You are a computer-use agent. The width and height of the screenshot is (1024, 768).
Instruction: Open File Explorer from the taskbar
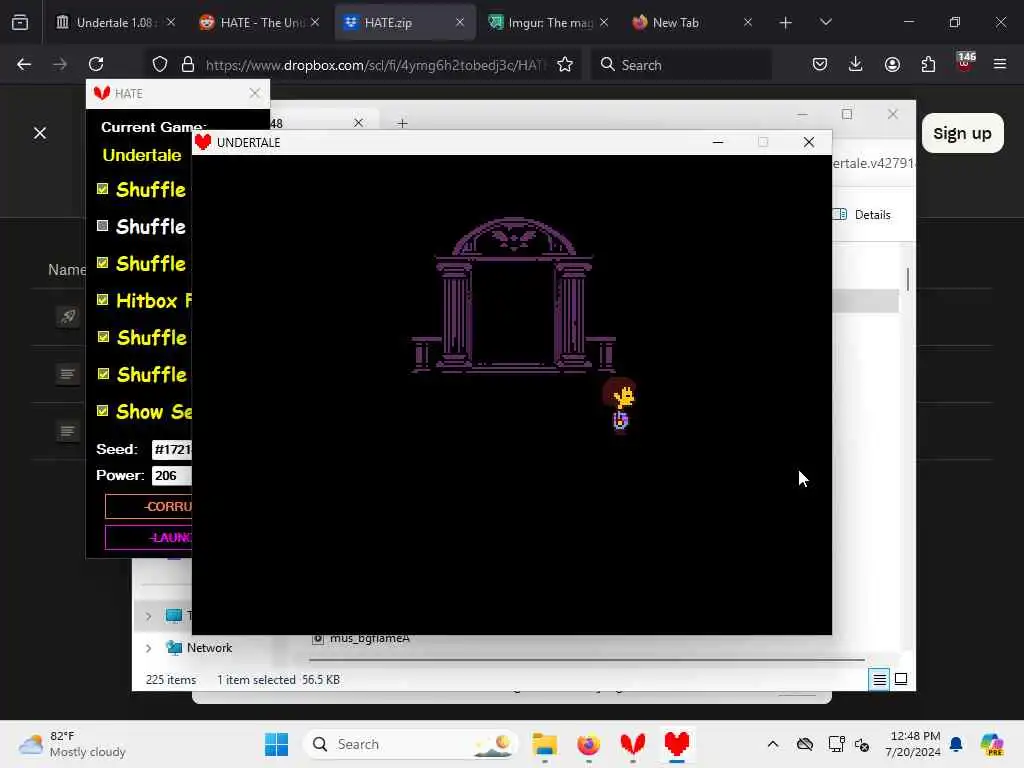(x=545, y=744)
